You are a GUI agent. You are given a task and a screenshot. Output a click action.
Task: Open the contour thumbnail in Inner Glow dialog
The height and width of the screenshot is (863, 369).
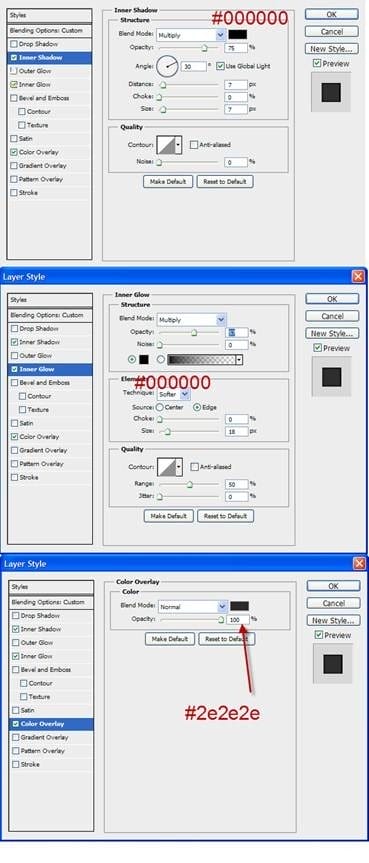click(166, 467)
